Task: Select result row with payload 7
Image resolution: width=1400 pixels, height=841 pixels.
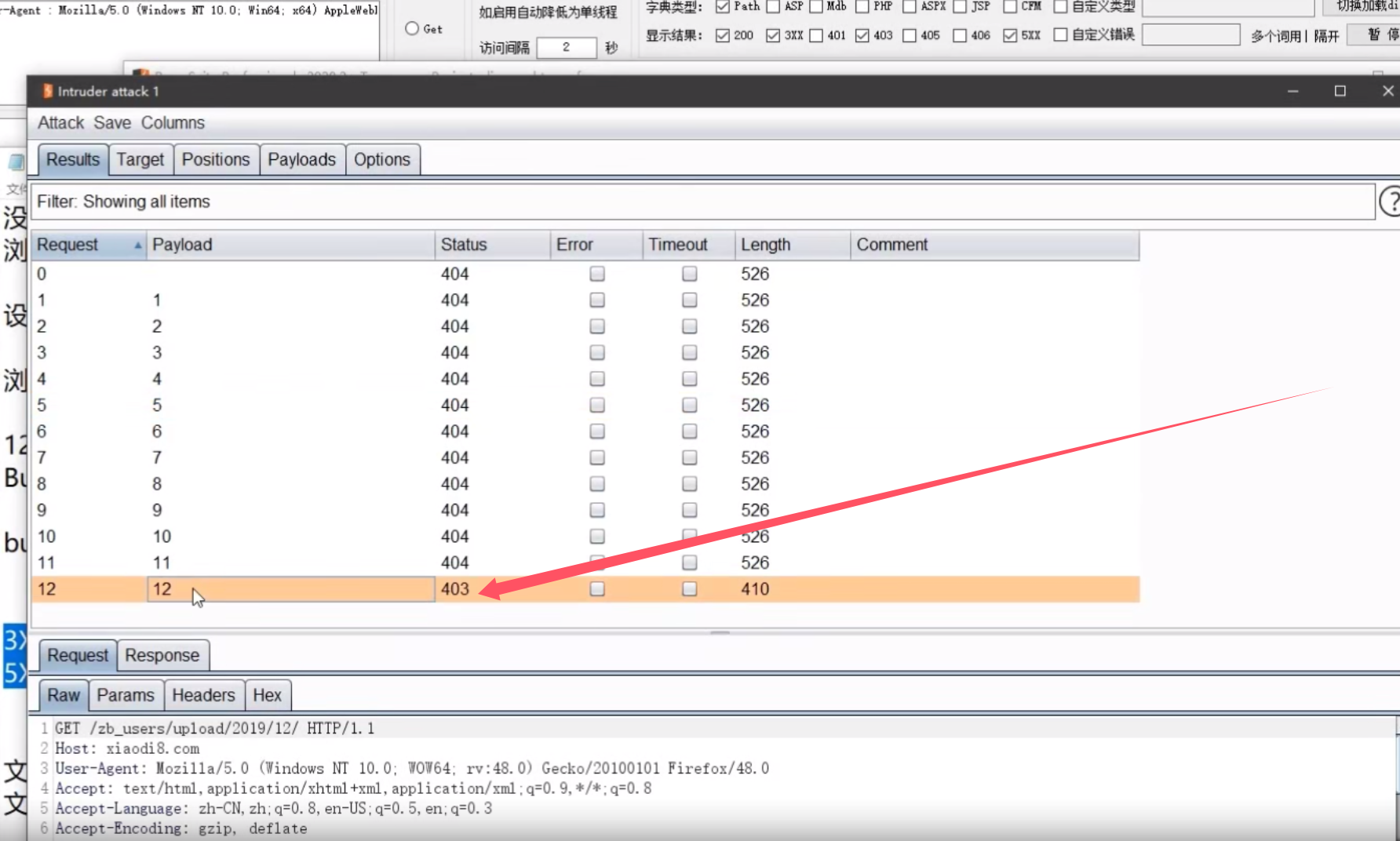Action: (x=585, y=457)
